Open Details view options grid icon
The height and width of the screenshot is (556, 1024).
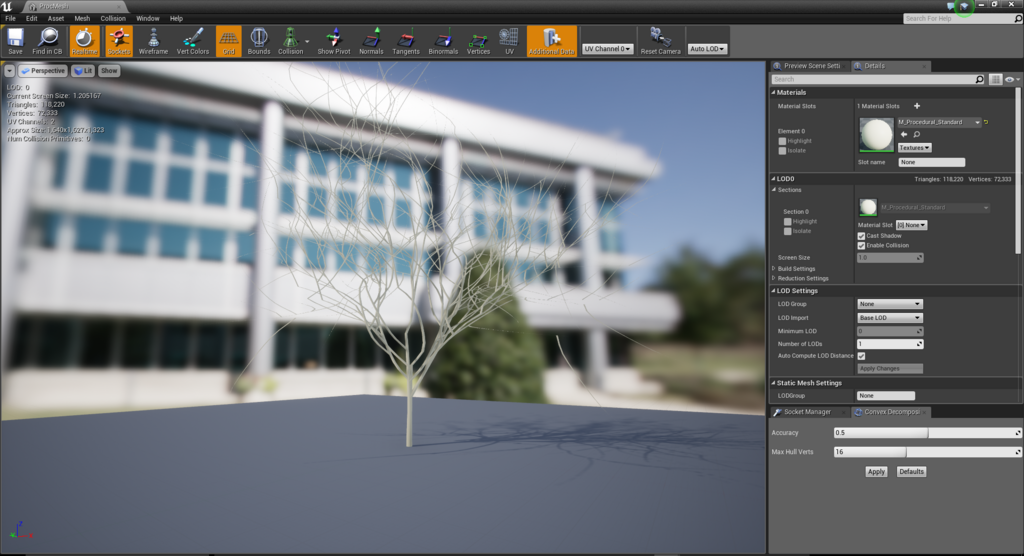(x=995, y=79)
